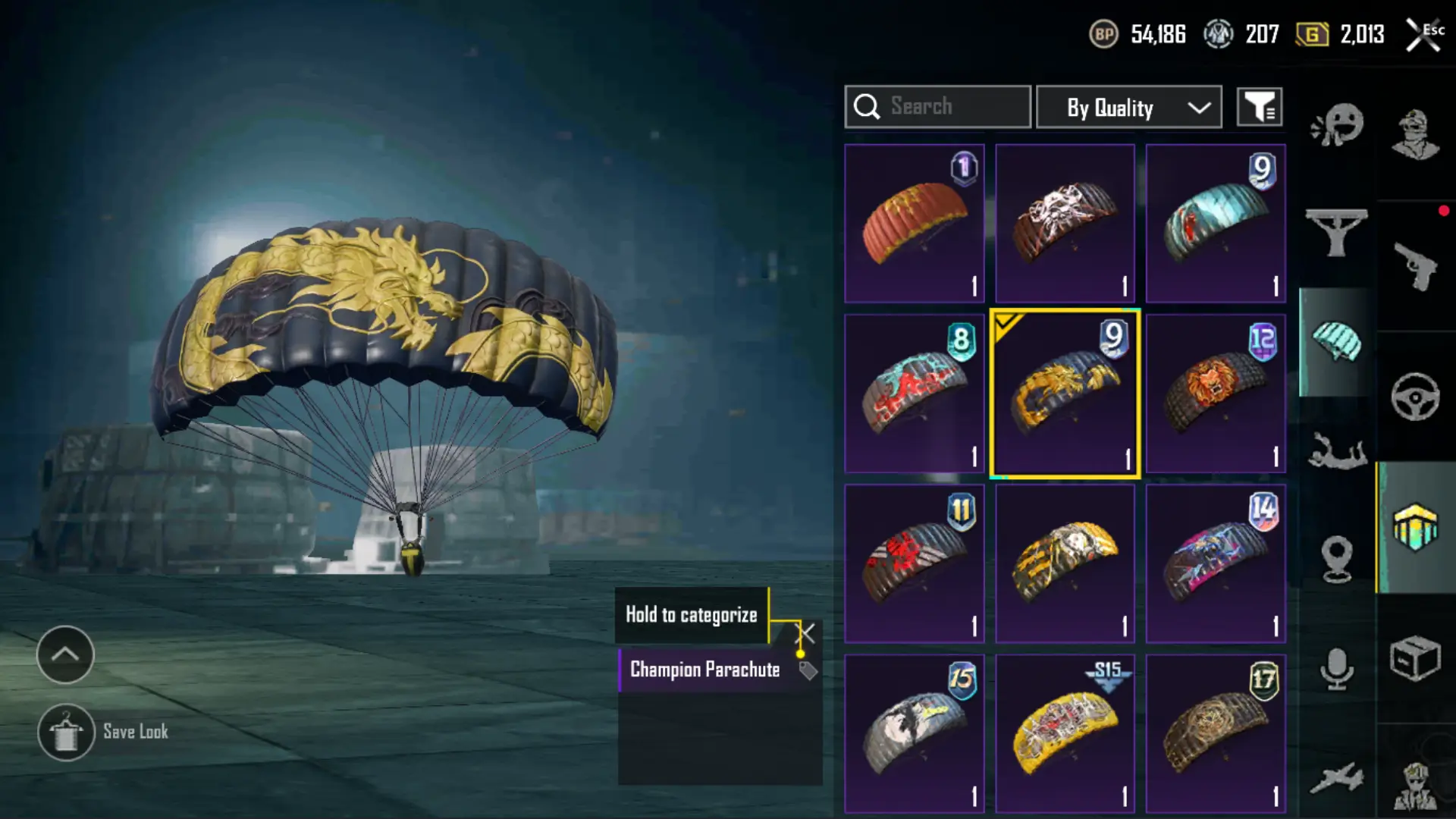
Task: Open the emote category icon
Action: pos(1337,126)
